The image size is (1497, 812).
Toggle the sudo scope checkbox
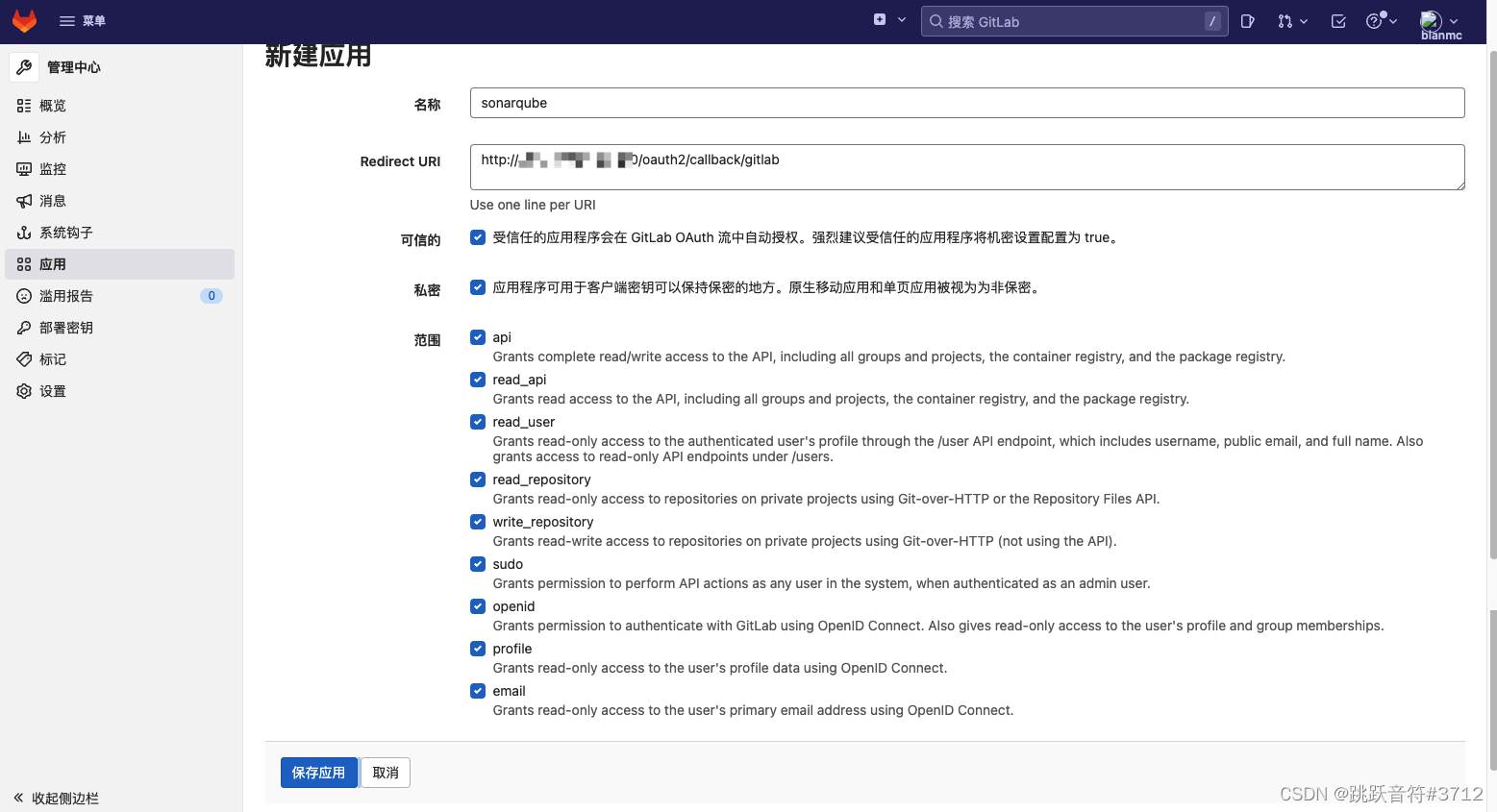click(x=478, y=564)
